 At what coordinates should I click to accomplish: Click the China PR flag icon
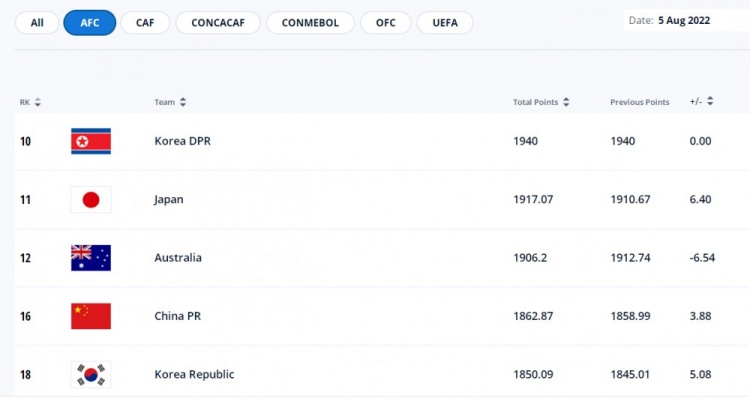pyautogui.click(x=91, y=316)
